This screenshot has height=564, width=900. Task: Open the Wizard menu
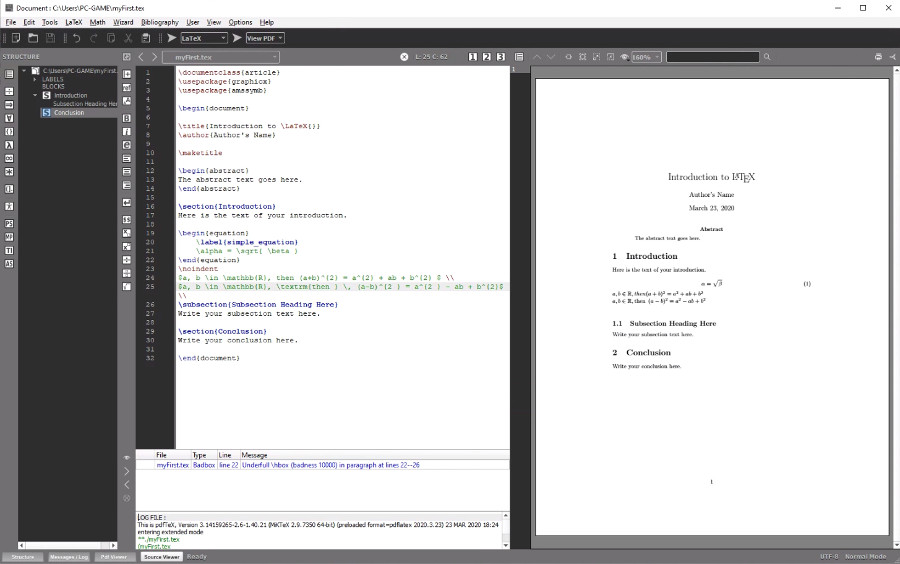click(x=123, y=22)
